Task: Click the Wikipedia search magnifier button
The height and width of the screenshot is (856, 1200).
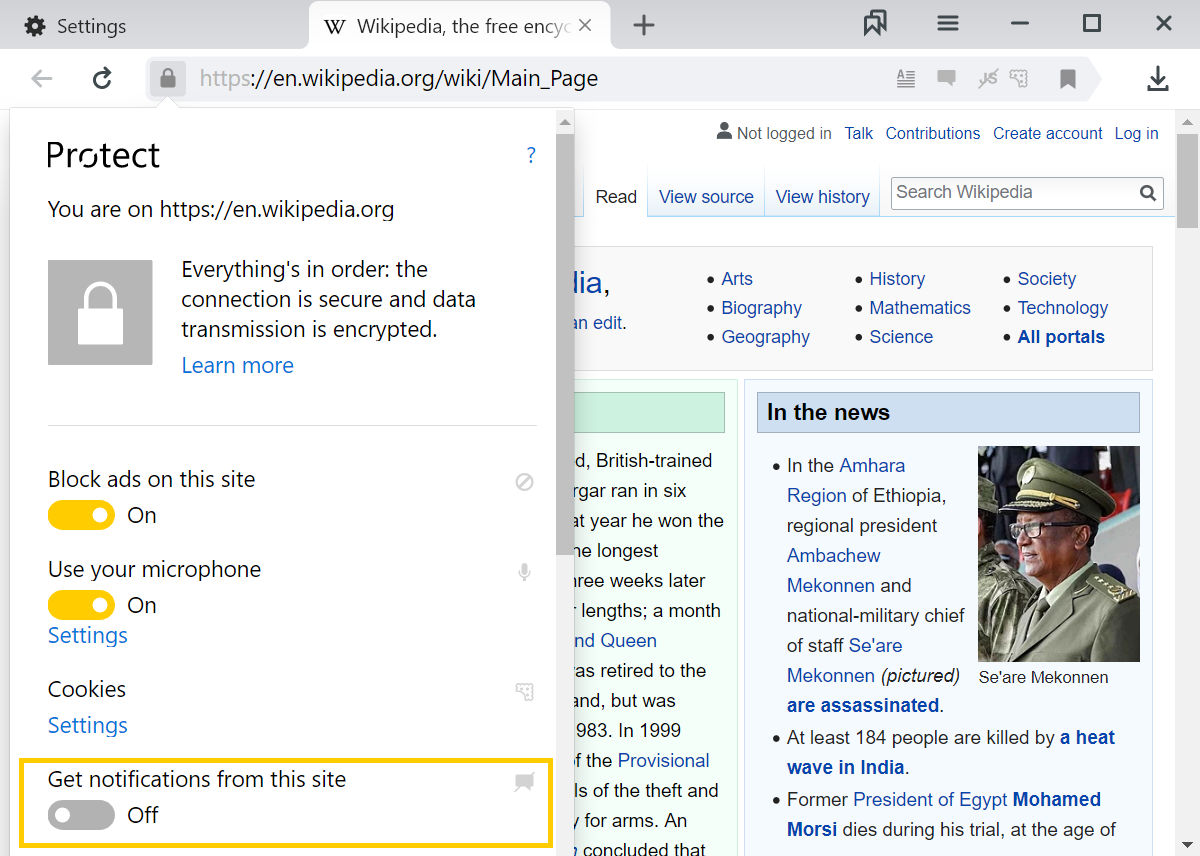Action: coord(1148,193)
